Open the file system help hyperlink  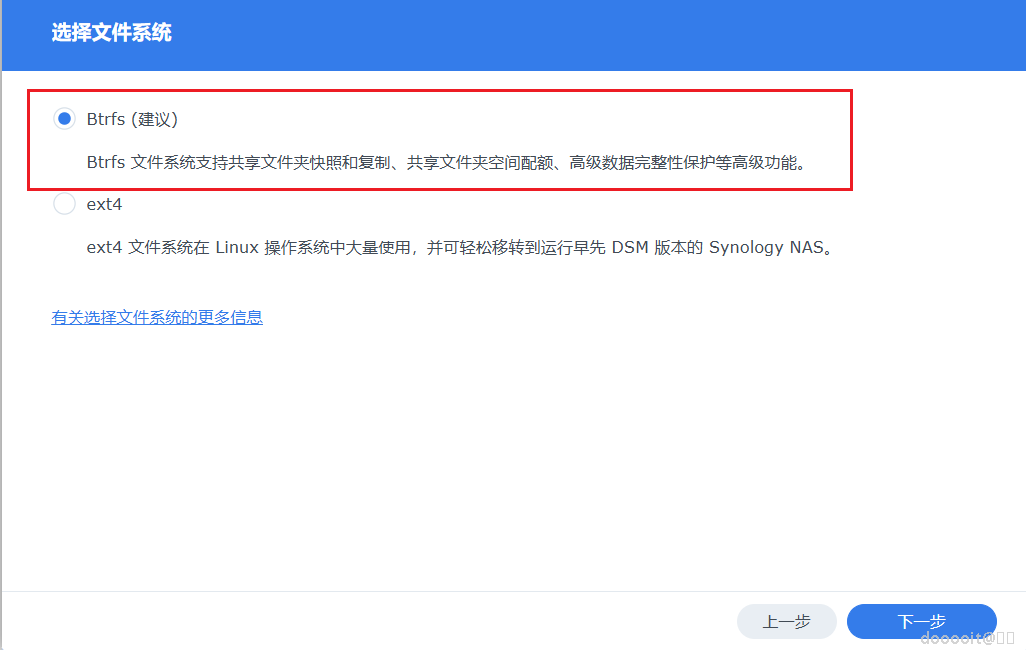click(x=156, y=316)
